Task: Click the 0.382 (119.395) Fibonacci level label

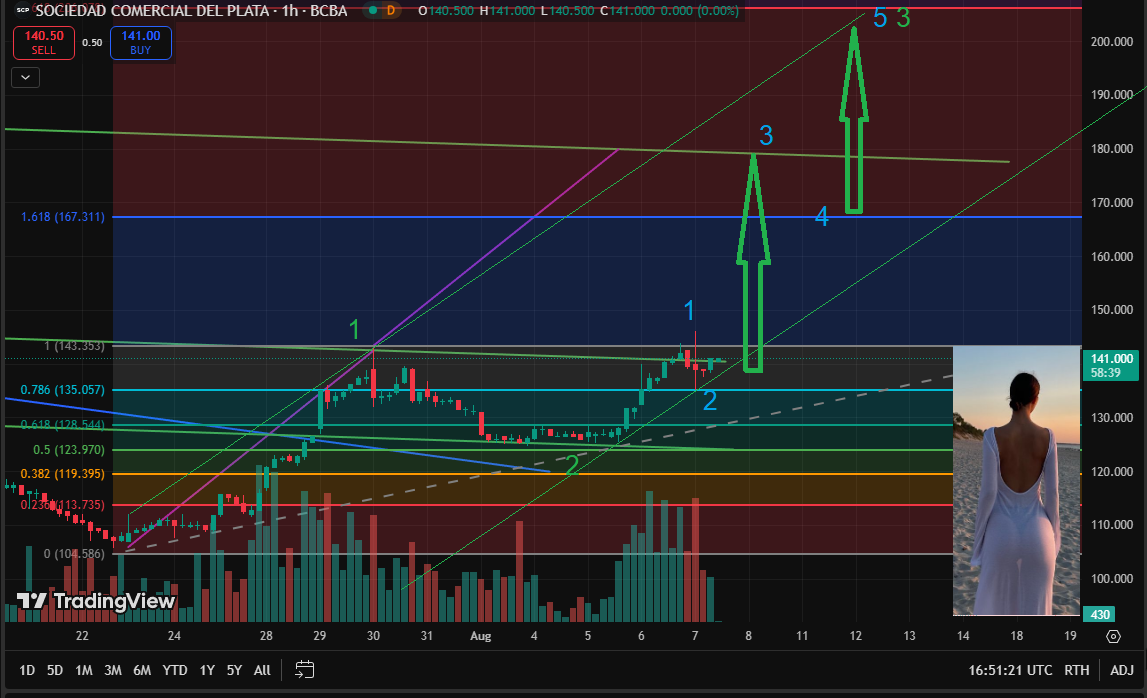Action: pyautogui.click(x=63, y=474)
